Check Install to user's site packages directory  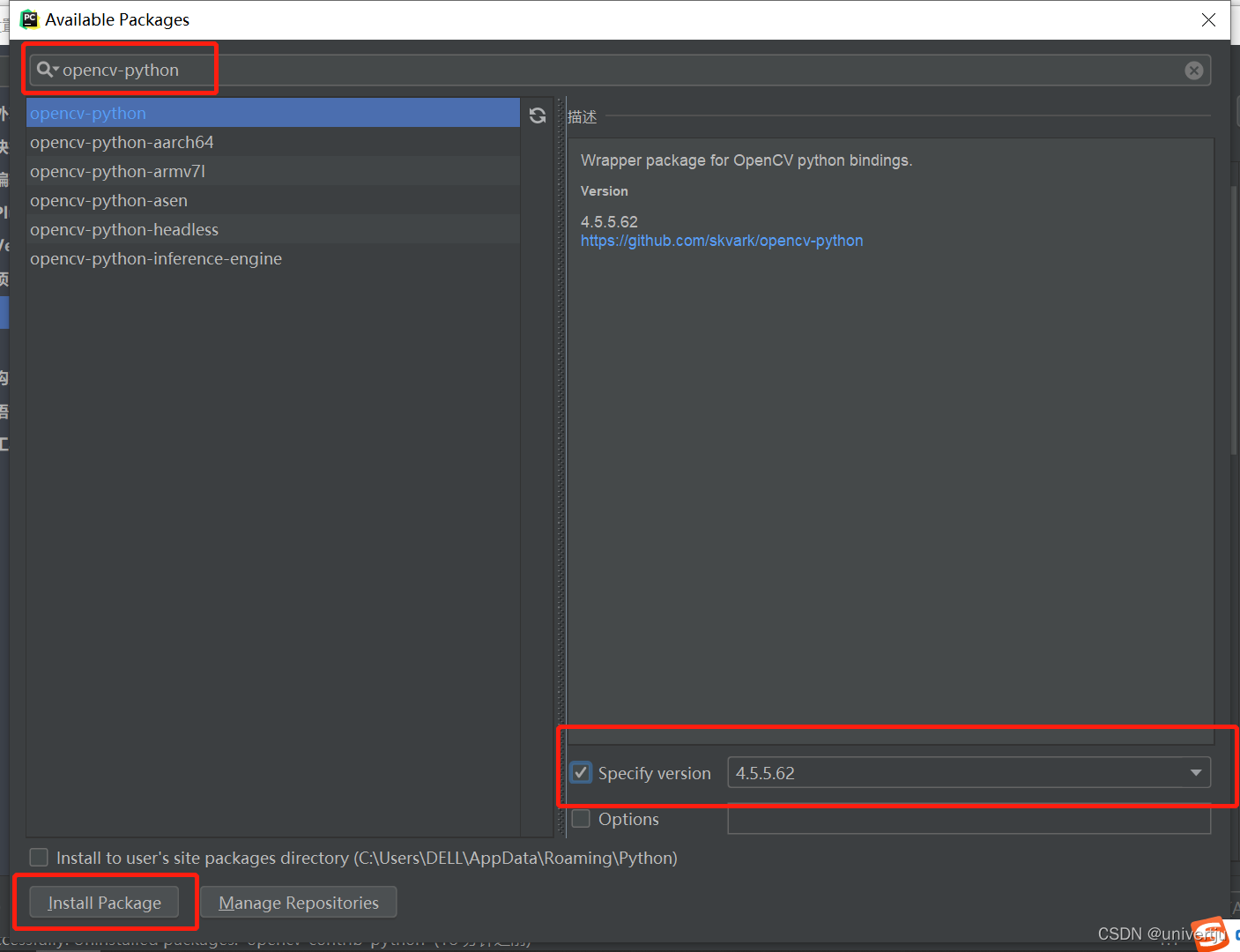[39, 858]
